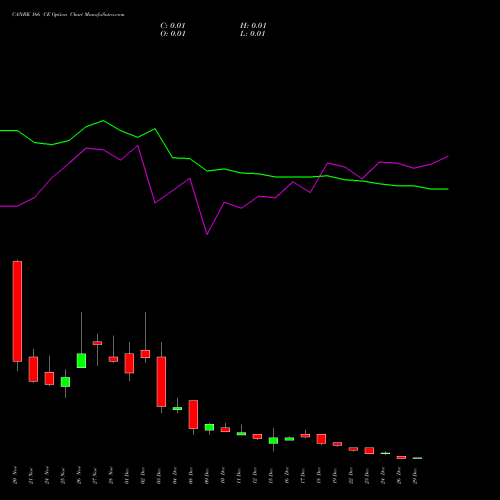Viewport: 500px width, 500px height.
Task: Click the 20 Nov date label
Action: click(15, 475)
